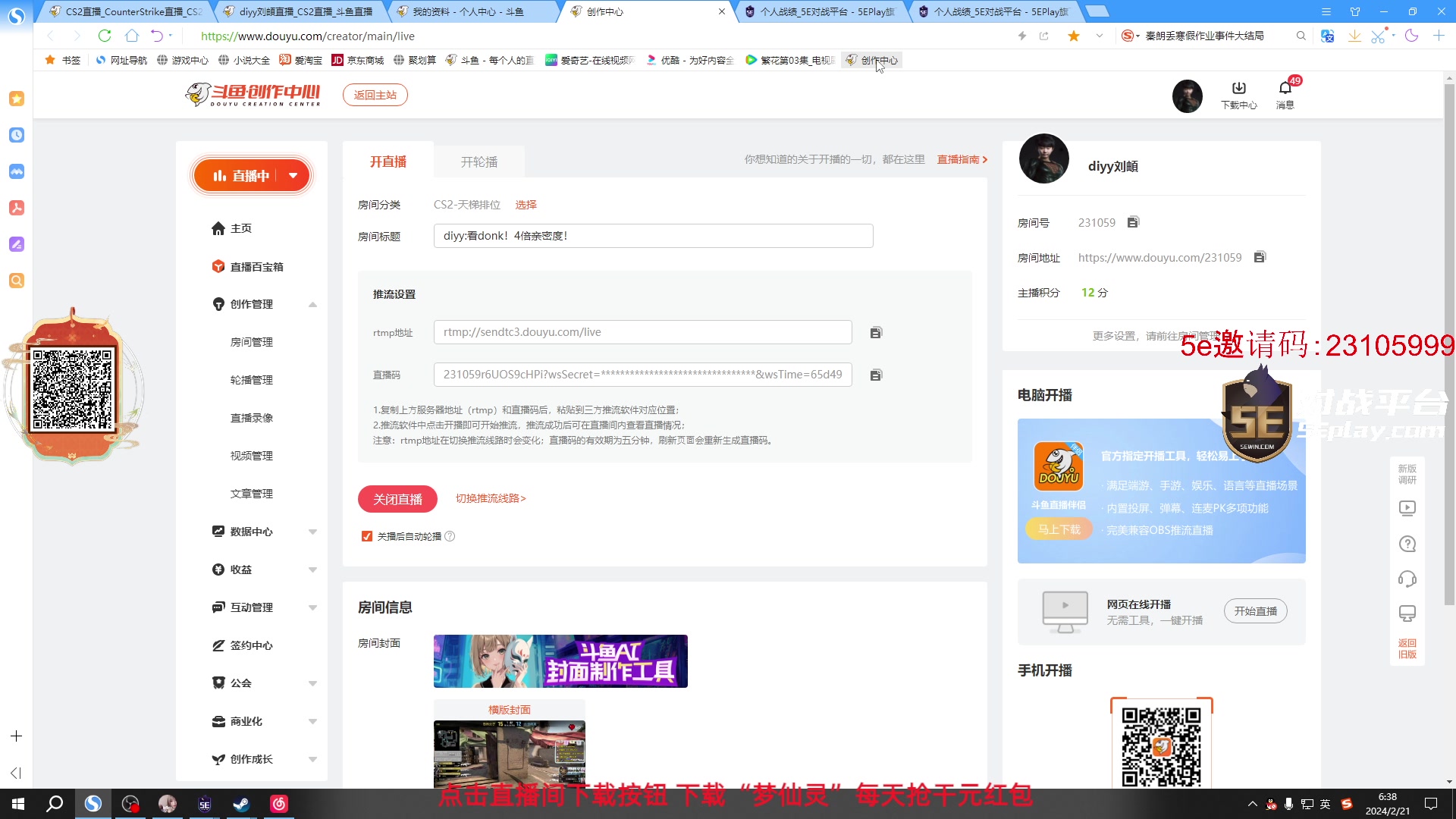Open Steam from the taskbar
Viewport: 1456px width, 819px height.
click(241, 803)
